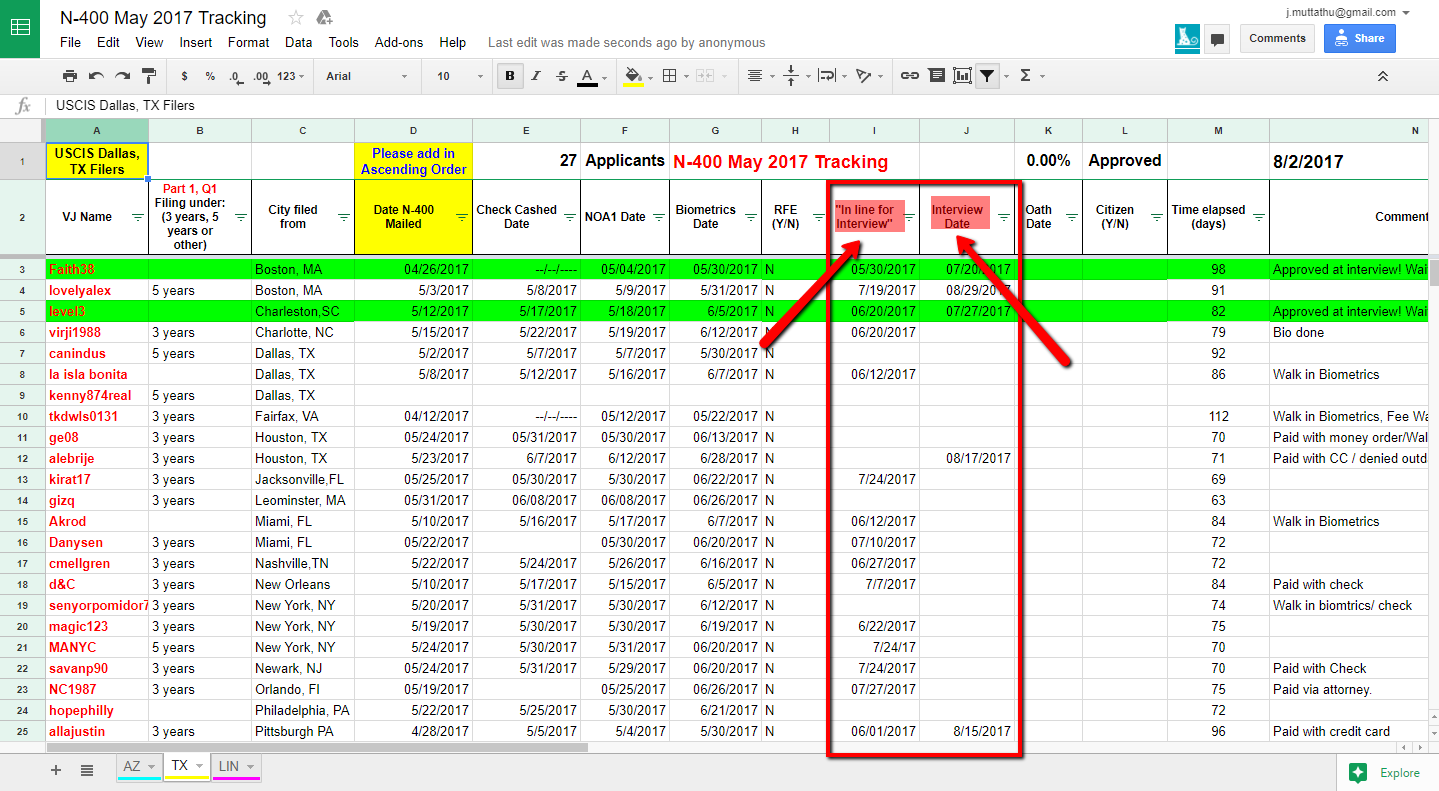Toggle italic formatting
Screen dimensions: 1439x791
click(536, 76)
